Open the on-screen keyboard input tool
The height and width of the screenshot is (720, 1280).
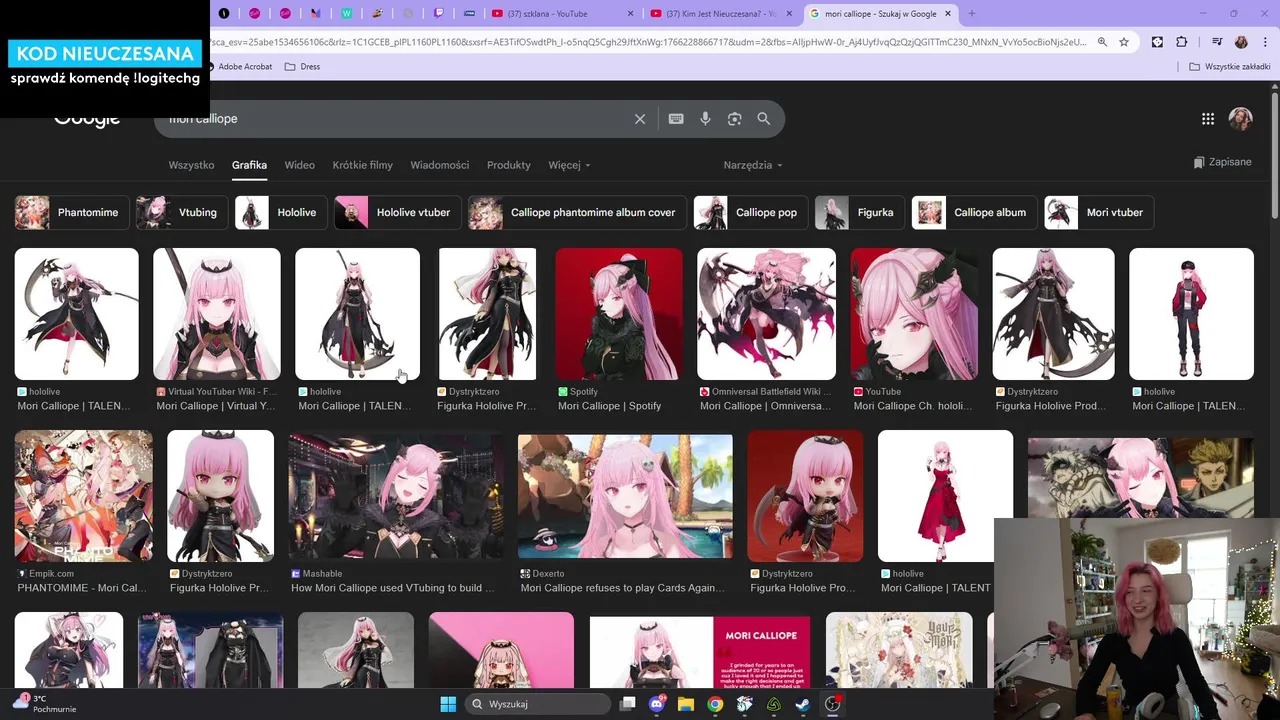(x=676, y=119)
